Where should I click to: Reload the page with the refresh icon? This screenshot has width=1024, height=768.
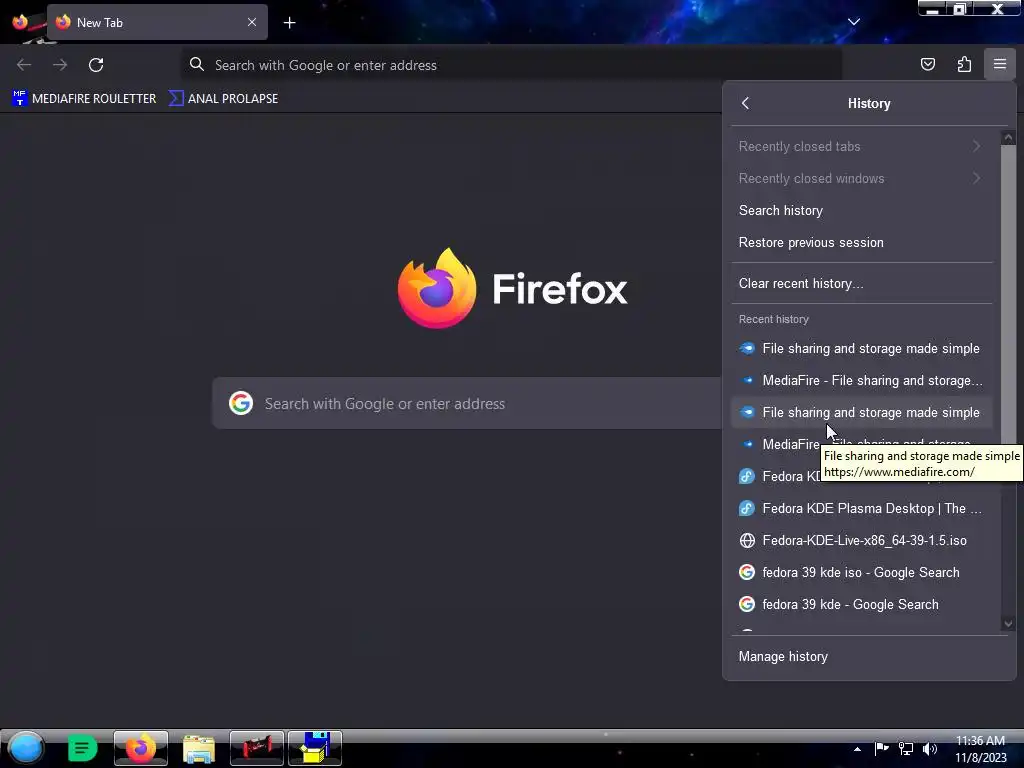tap(96, 65)
